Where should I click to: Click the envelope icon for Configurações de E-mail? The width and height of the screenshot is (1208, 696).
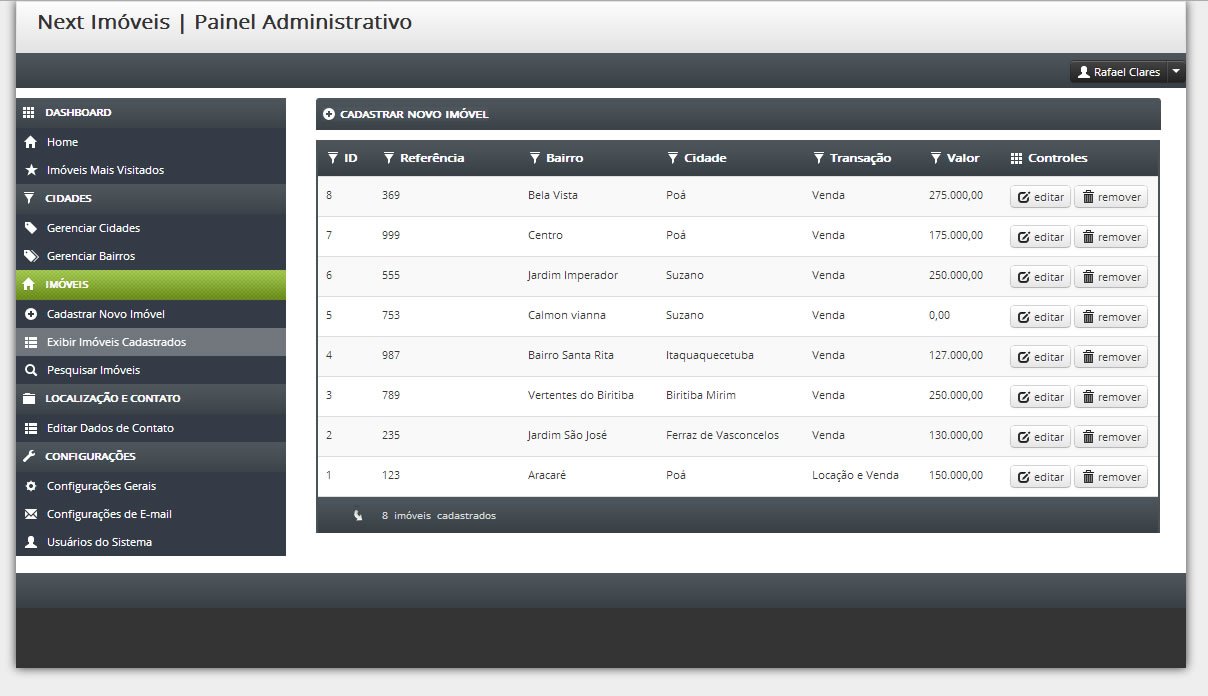[30, 514]
